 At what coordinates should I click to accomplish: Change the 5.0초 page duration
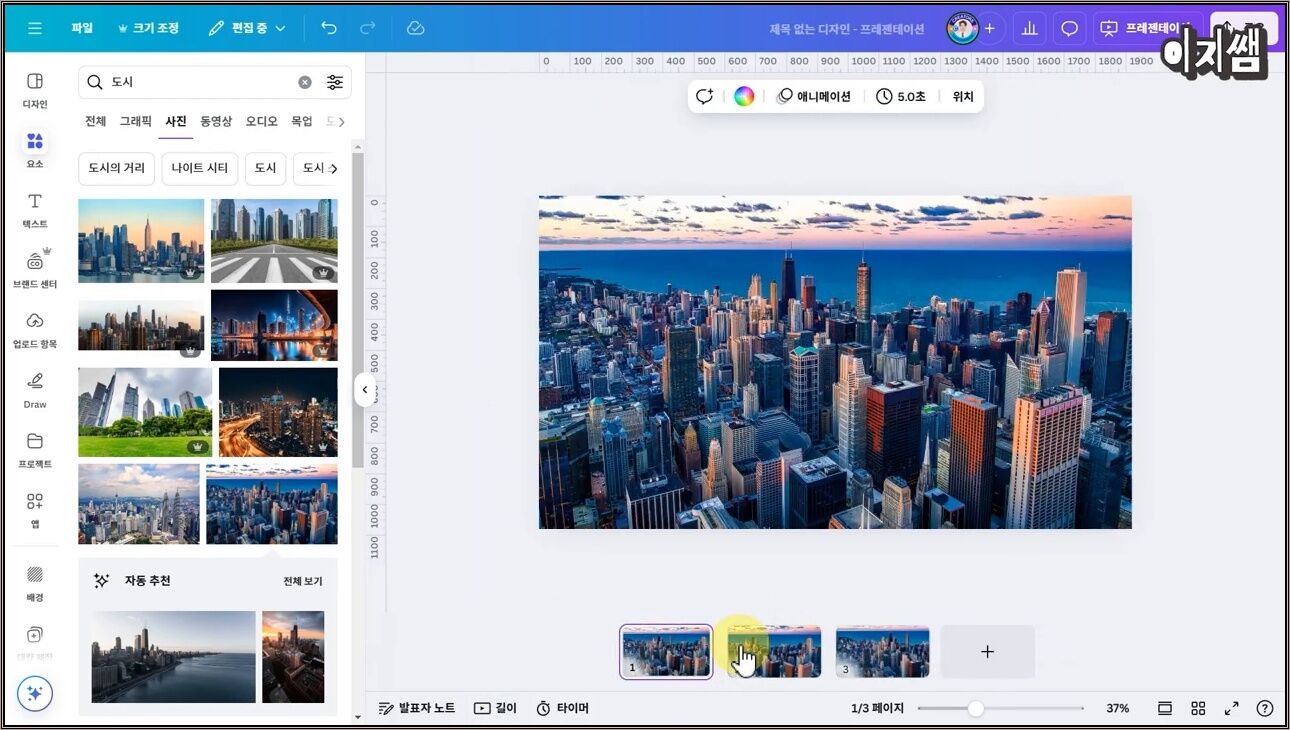click(x=901, y=96)
